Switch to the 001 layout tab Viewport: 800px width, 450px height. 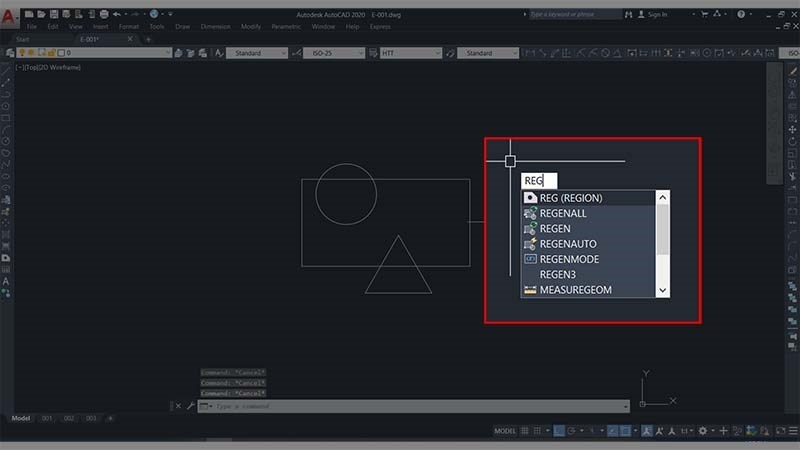pos(47,418)
